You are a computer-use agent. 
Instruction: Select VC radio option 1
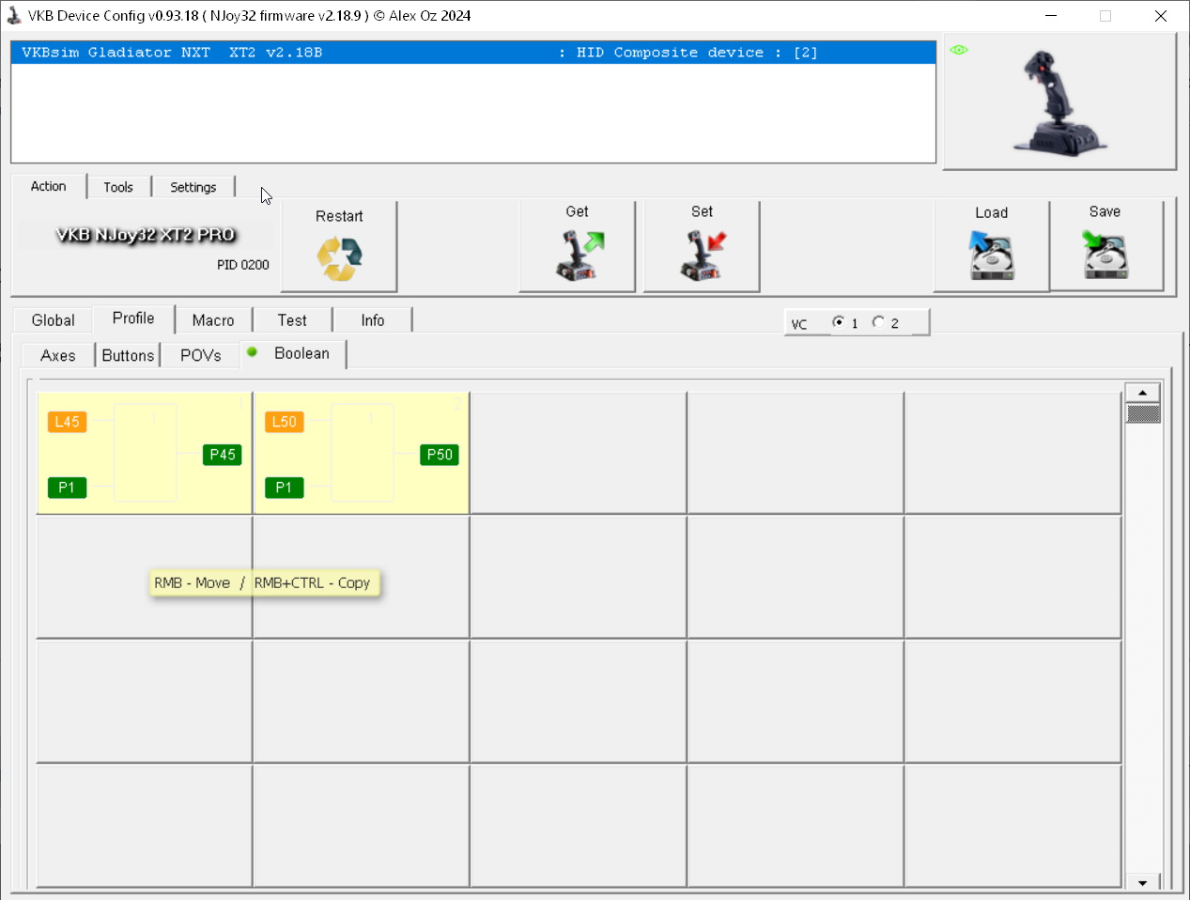pyautogui.click(x=839, y=323)
